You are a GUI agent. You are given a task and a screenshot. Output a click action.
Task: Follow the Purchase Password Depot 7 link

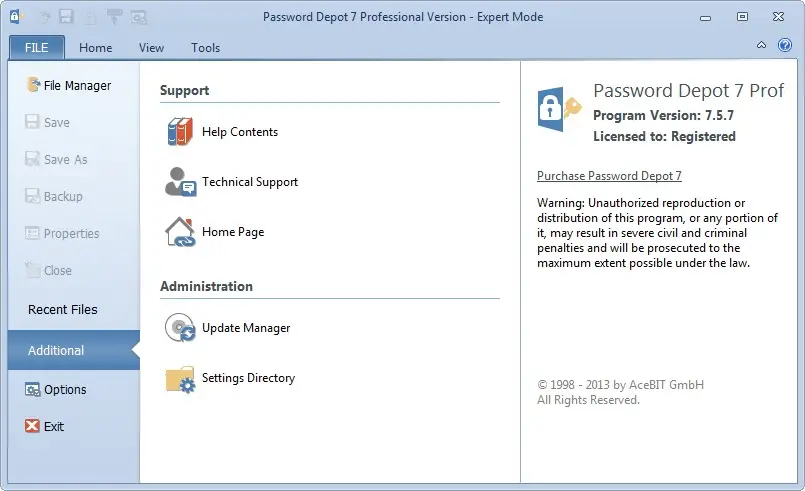click(x=609, y=176)
